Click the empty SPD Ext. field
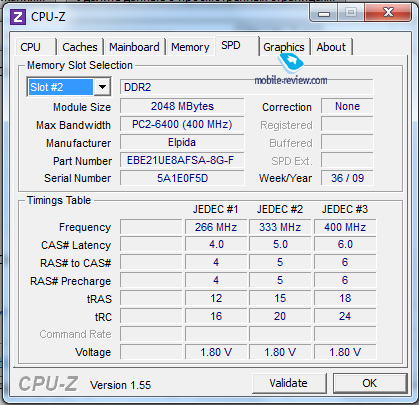The width and height of the screenshot is (419, 405). [x=347, y=160]
